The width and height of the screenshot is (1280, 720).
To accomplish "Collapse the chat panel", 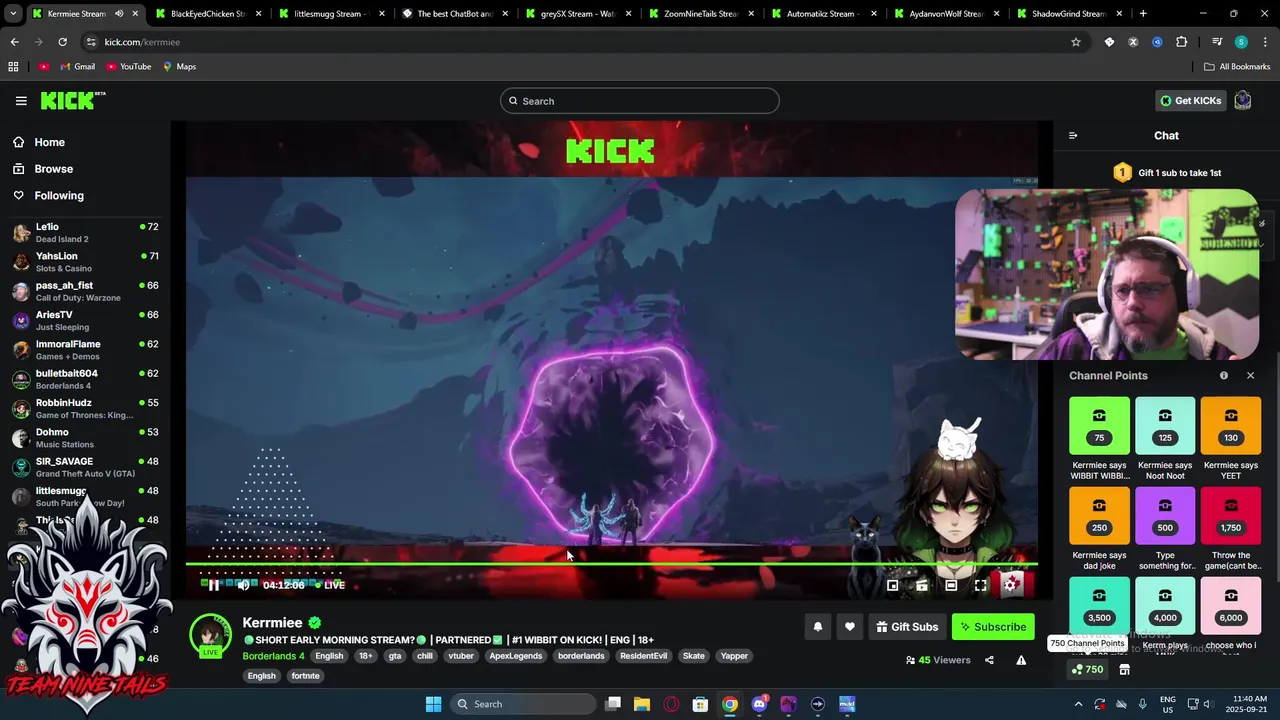I will (1073, 135).
